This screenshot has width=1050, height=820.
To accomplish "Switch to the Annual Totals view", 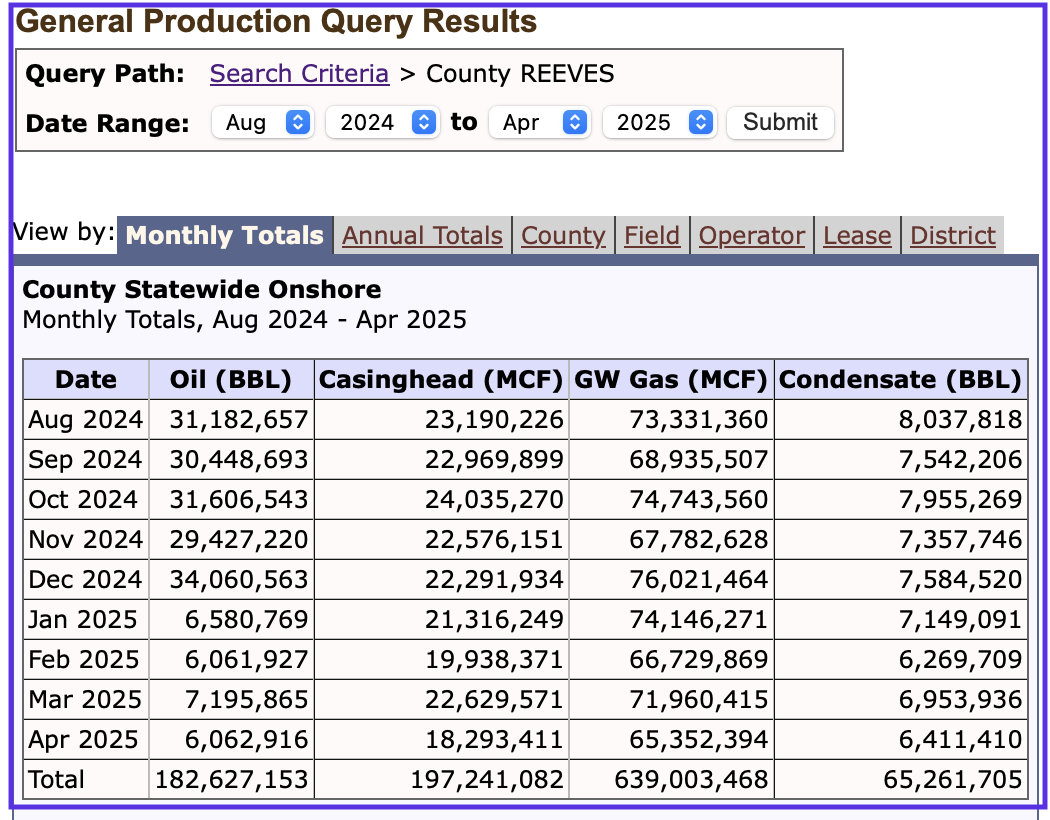I will 422,236.
